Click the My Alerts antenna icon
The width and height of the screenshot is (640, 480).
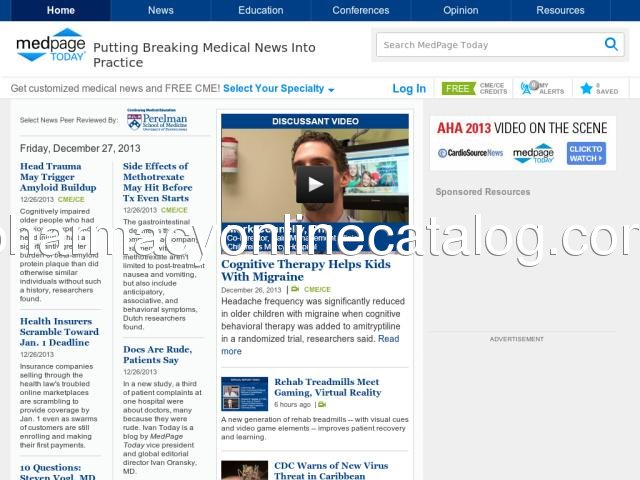click(526, 88)
